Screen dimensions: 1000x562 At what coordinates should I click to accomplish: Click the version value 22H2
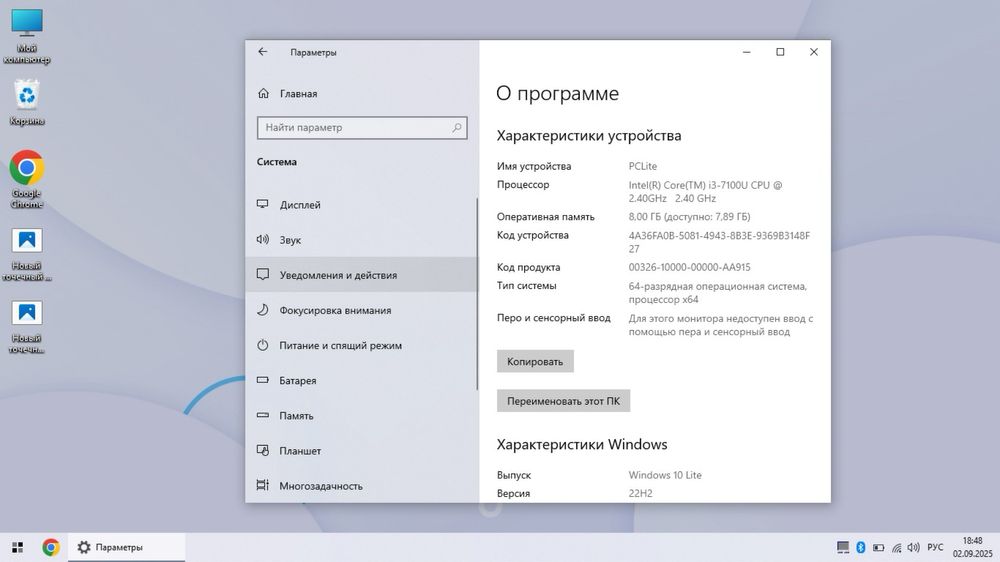pos(640,493)
